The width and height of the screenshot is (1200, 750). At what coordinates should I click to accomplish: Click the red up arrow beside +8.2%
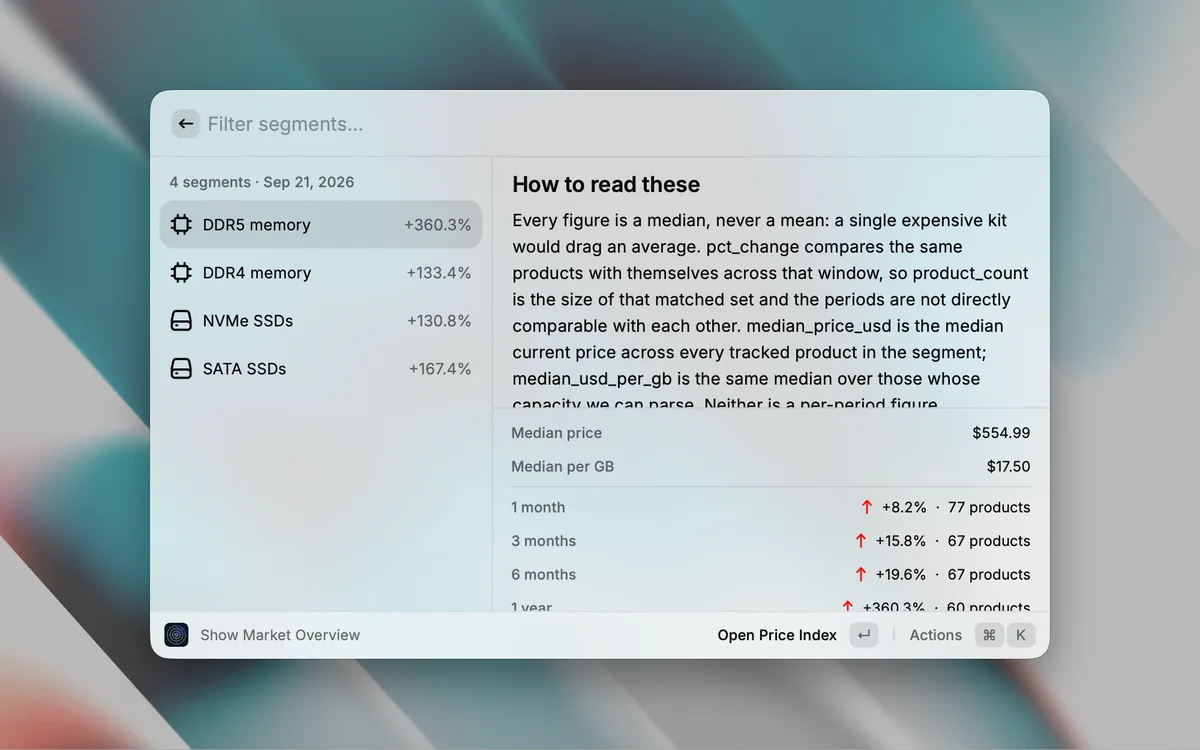(x=867, y=507)
